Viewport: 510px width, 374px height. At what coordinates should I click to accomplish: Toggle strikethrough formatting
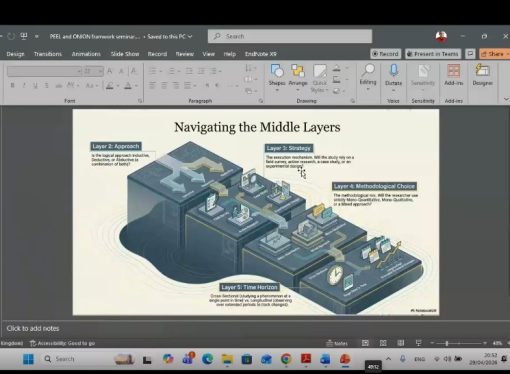pos(59,85)
